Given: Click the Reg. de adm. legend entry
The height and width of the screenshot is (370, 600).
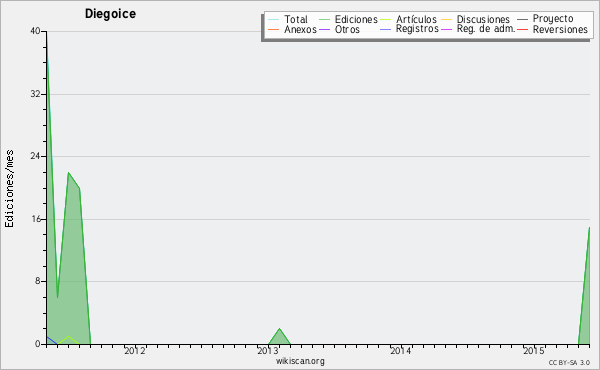Looking at the screenshot, I should [478, 29].
